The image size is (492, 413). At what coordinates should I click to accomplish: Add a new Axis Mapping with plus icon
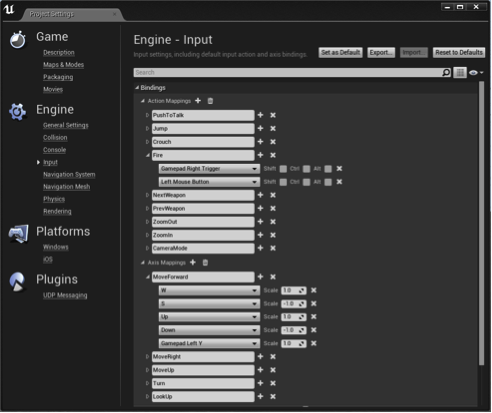click(x=193, y=262)
